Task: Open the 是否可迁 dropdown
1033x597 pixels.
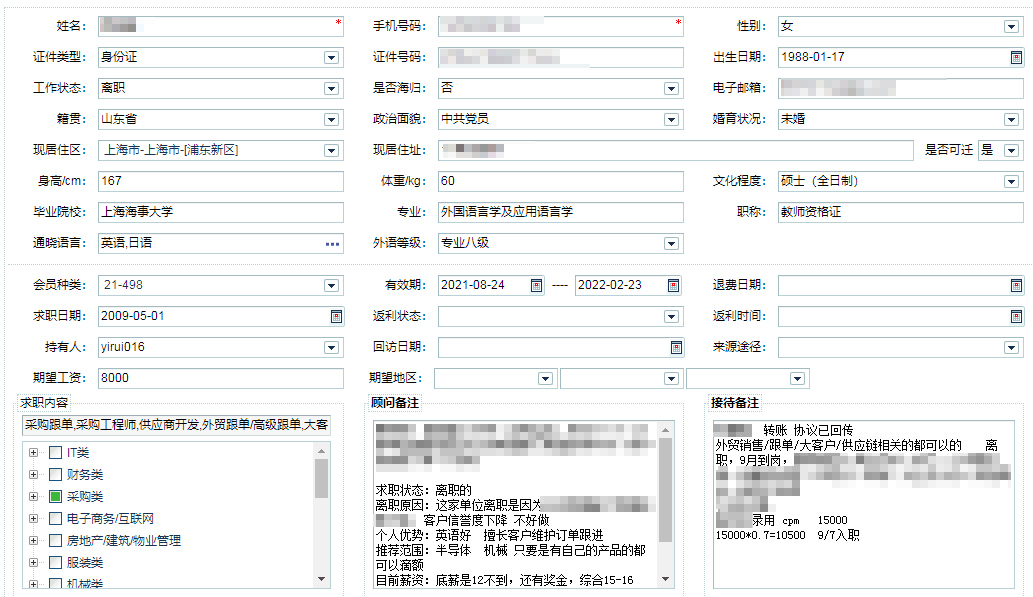Action: (1011, 150)
